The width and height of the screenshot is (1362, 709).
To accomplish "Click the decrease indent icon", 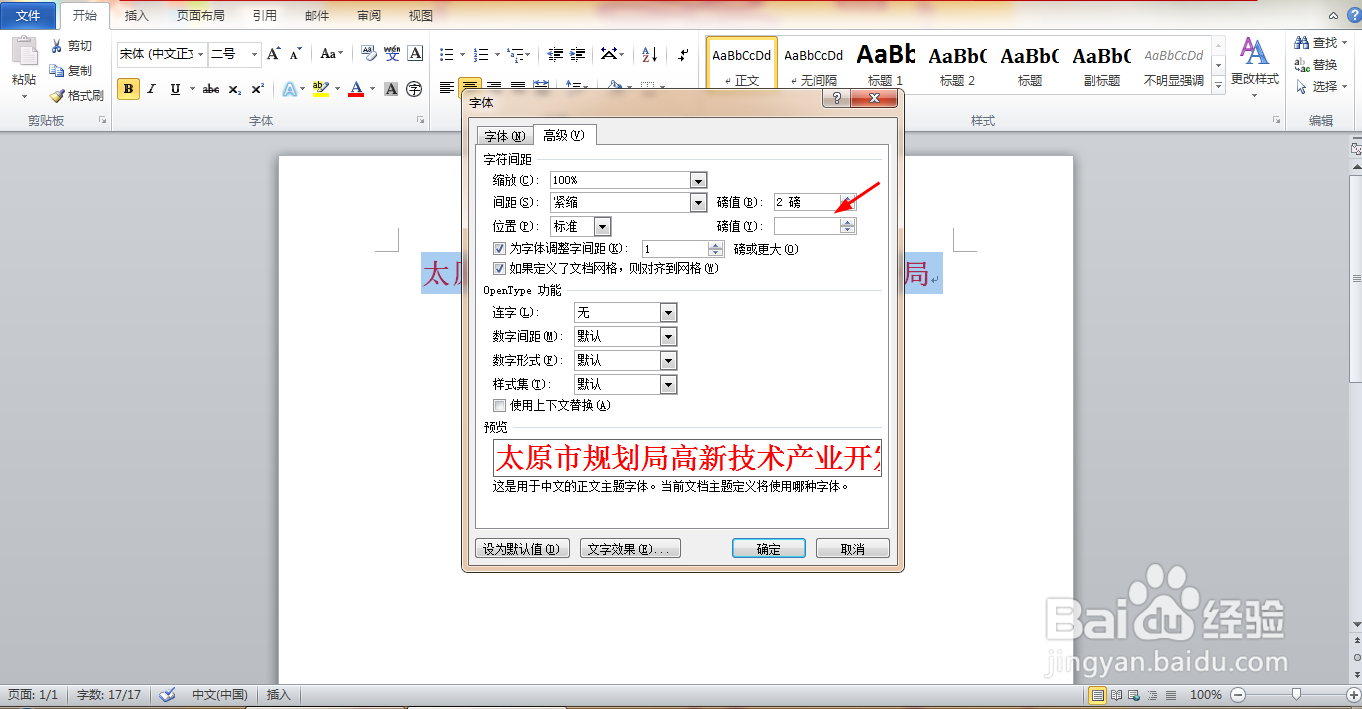I will point(556,54).
